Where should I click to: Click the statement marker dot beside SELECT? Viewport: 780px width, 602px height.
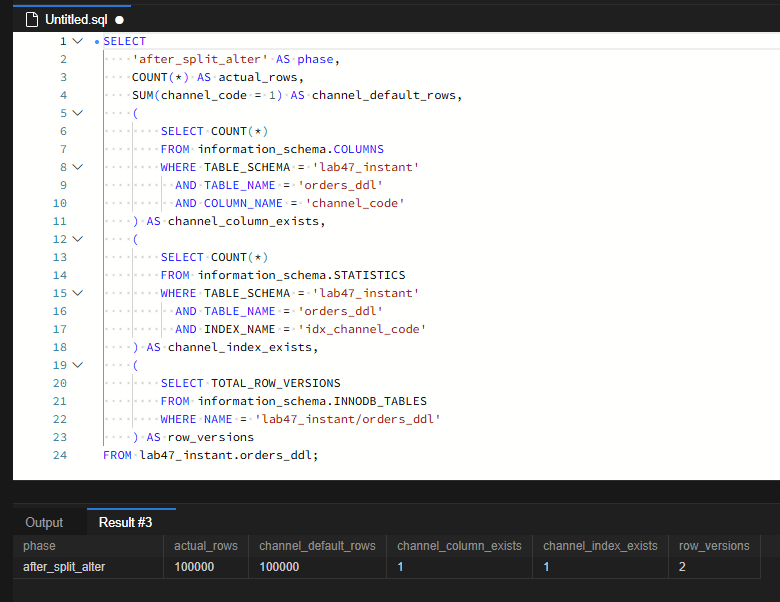[x=97, y=42]
